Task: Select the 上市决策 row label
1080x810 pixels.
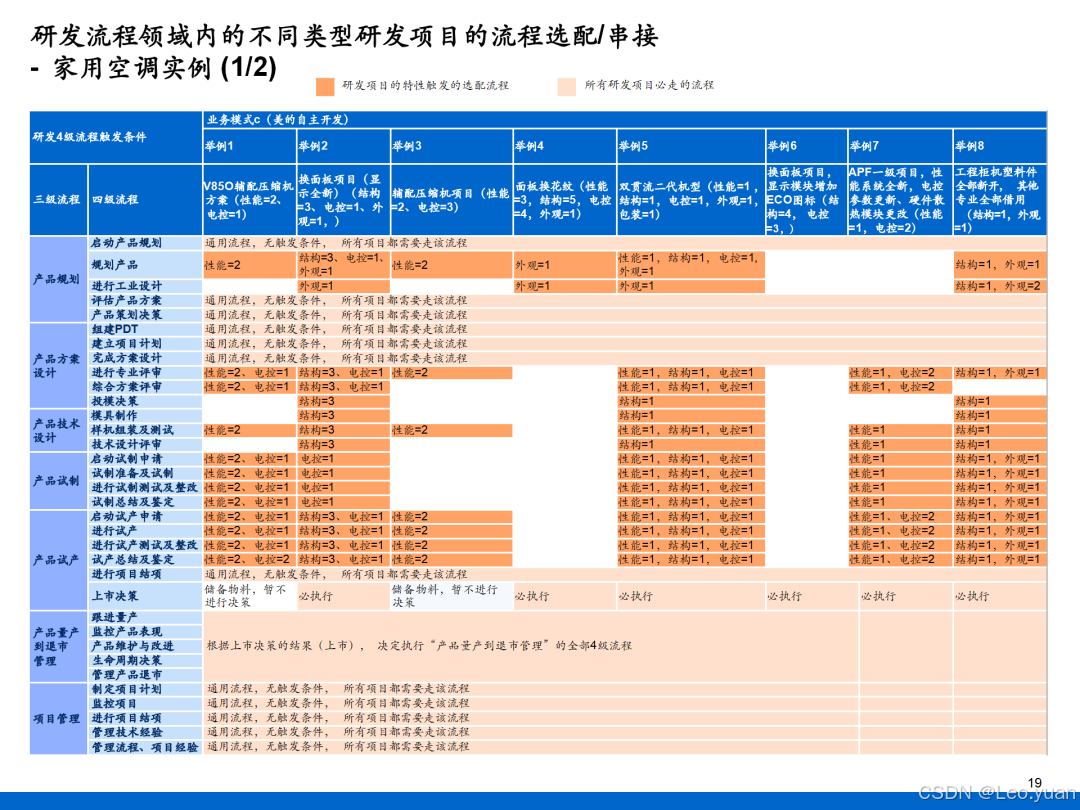Action: [145, 596]
